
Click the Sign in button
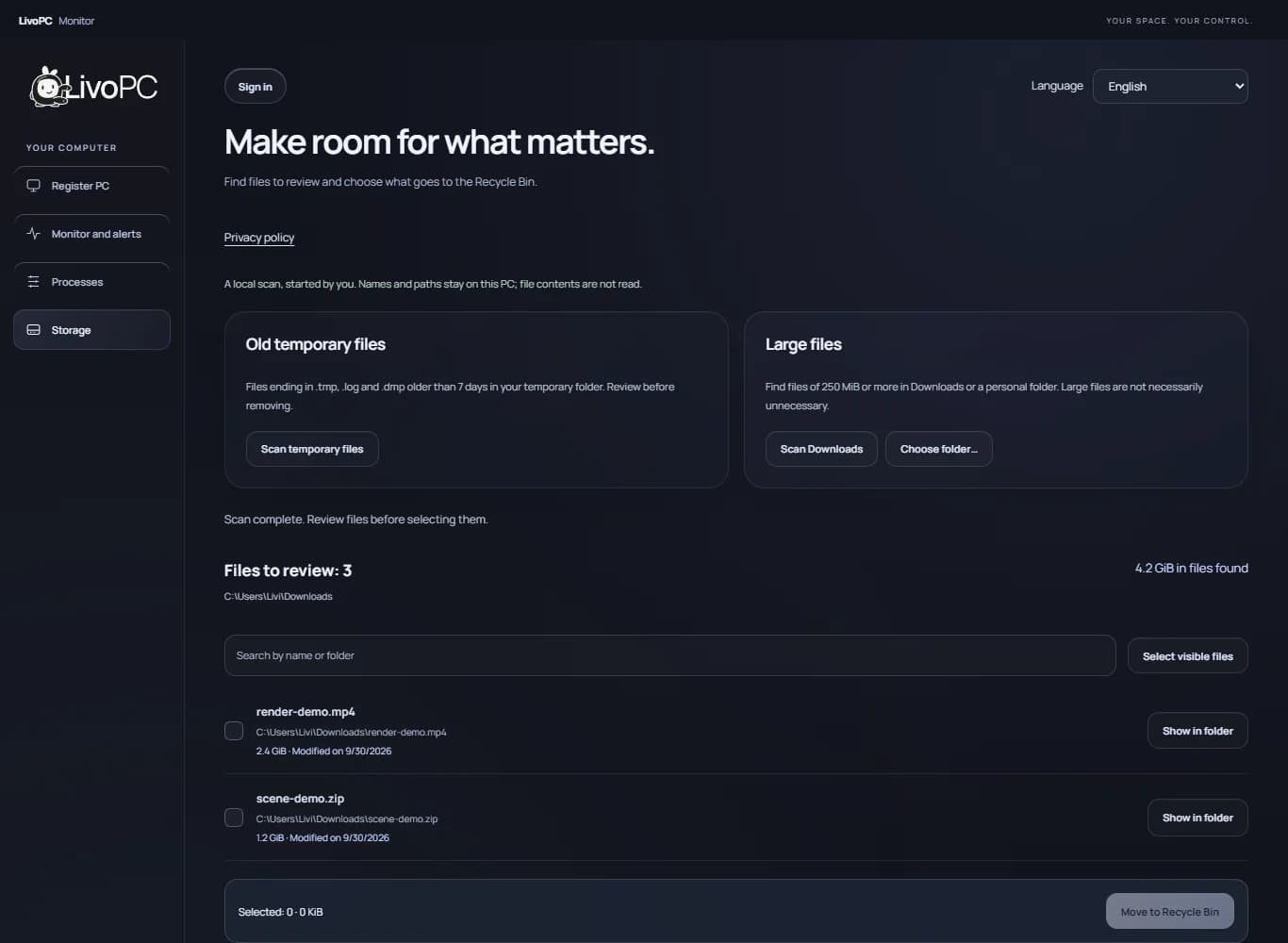coord(256,87)
